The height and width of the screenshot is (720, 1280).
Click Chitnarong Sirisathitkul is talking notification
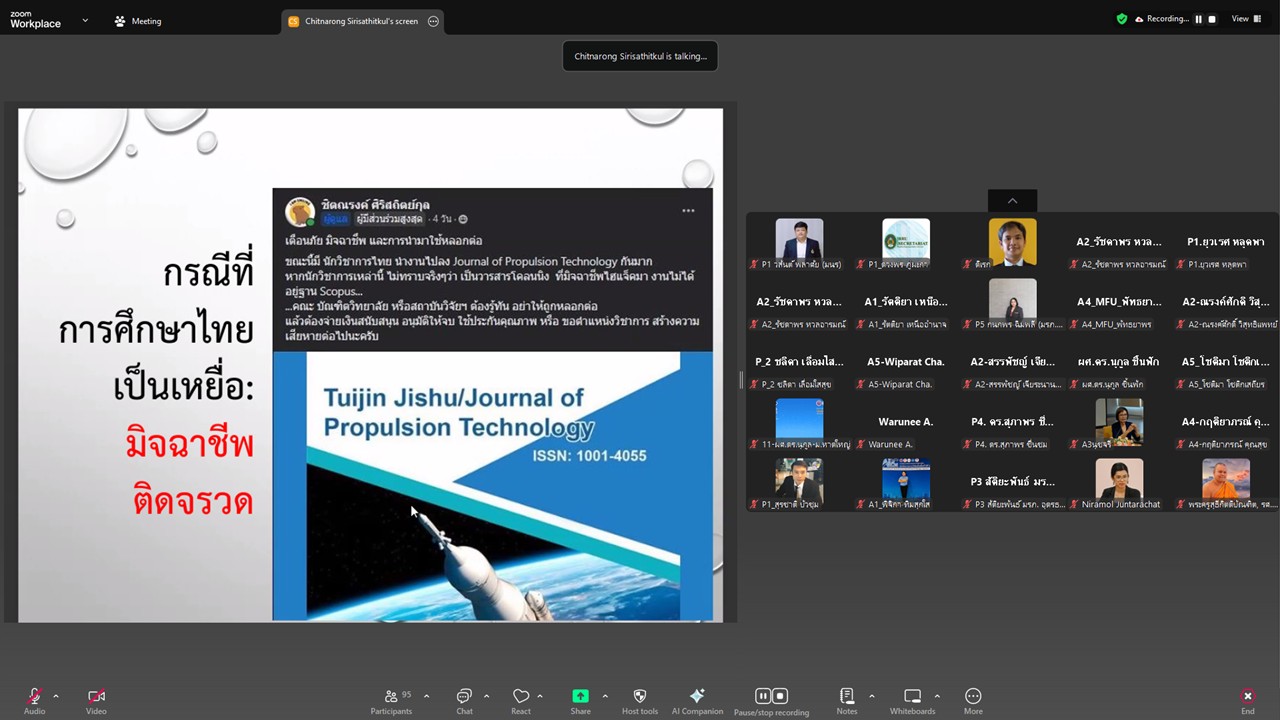(640, 56)
